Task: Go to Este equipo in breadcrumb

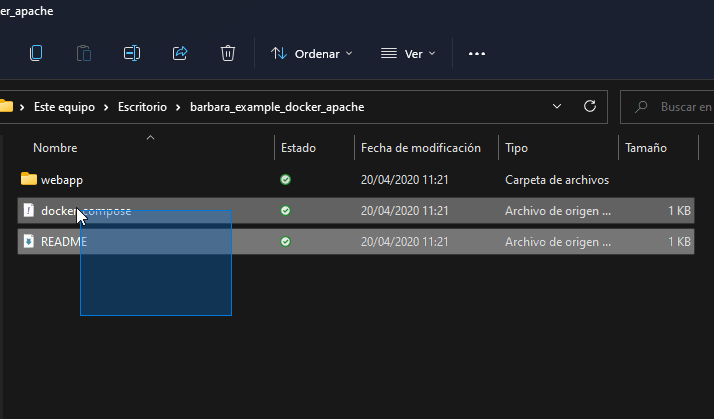Action: point(64,107)
